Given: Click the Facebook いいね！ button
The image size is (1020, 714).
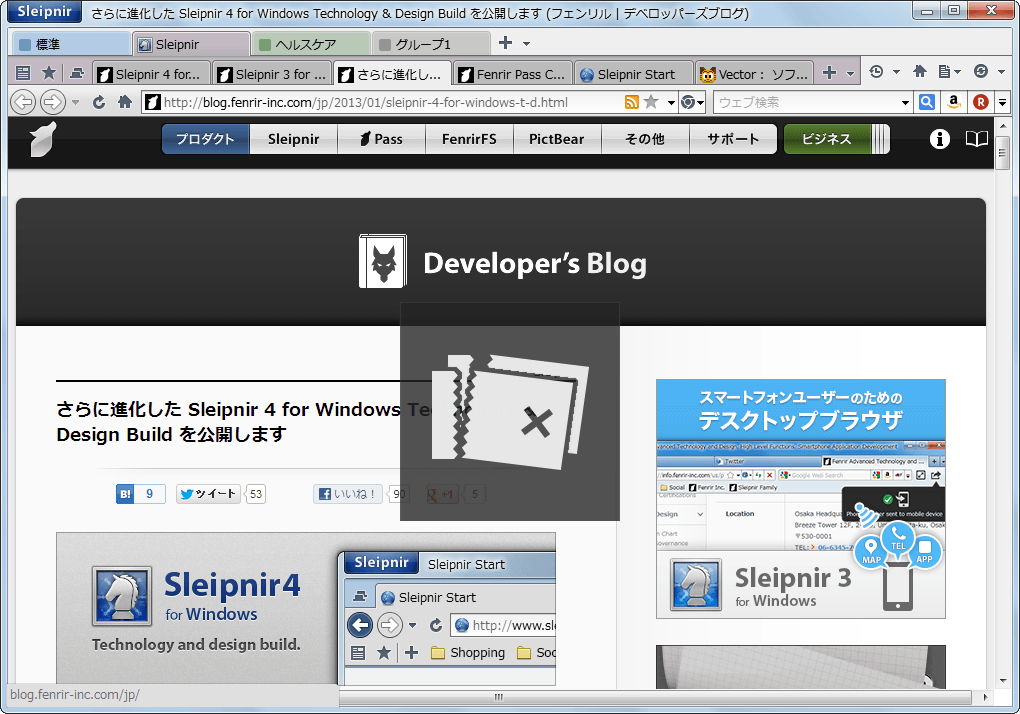Looking at the screenshot, I should [347, 494].
